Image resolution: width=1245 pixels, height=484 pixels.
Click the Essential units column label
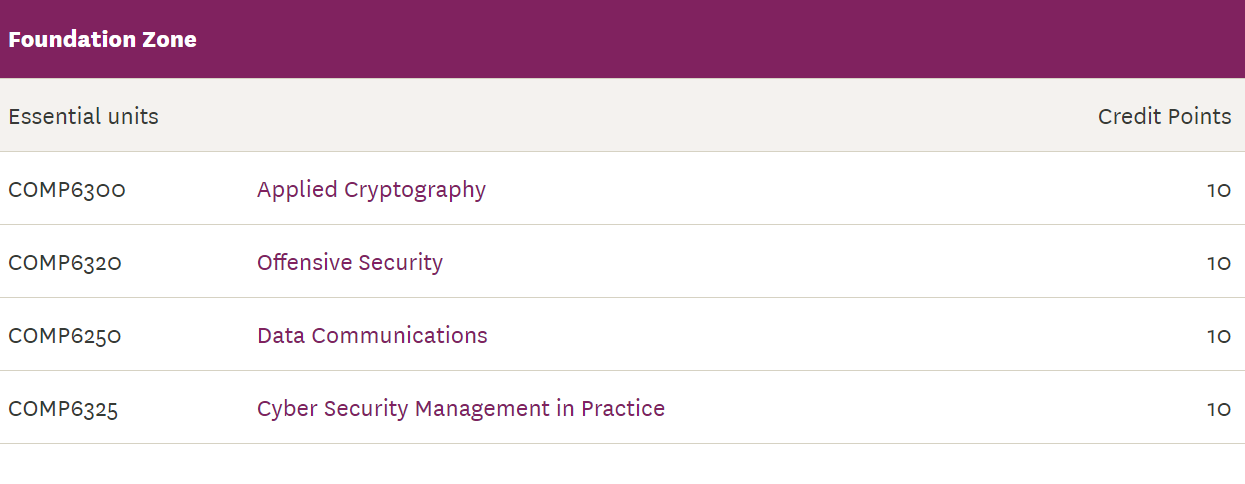click(x=84, y=116)
